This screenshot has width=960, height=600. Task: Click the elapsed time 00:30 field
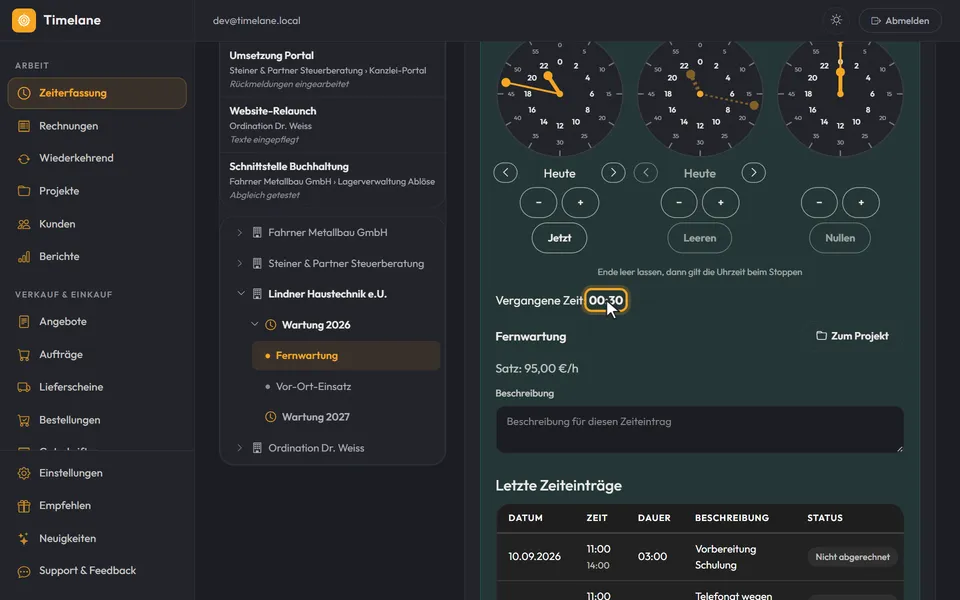[606, 301]
